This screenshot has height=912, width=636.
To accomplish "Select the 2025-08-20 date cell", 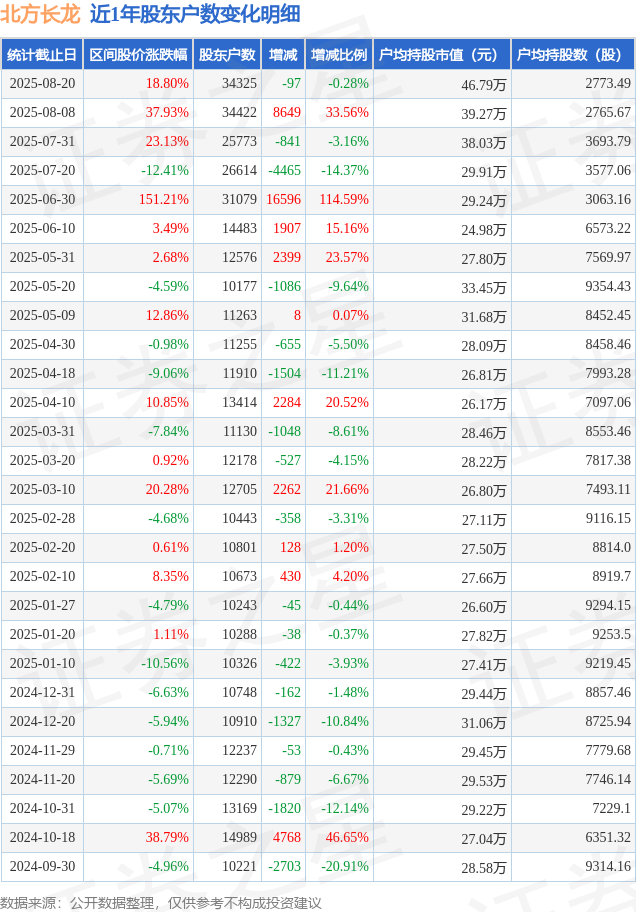I will pyautogui.click(x=42, y=83).
